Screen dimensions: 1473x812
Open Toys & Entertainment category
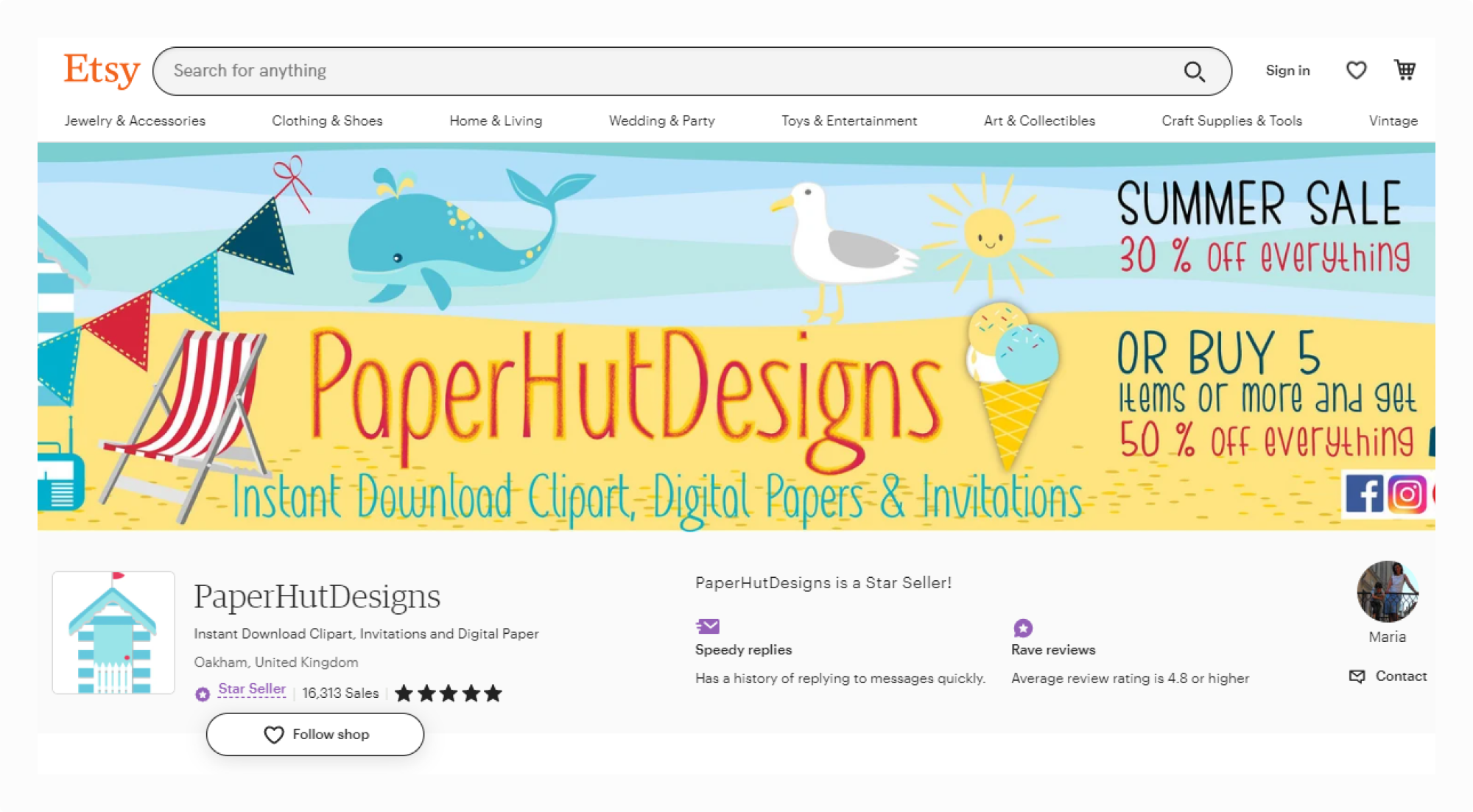point(849,121)
